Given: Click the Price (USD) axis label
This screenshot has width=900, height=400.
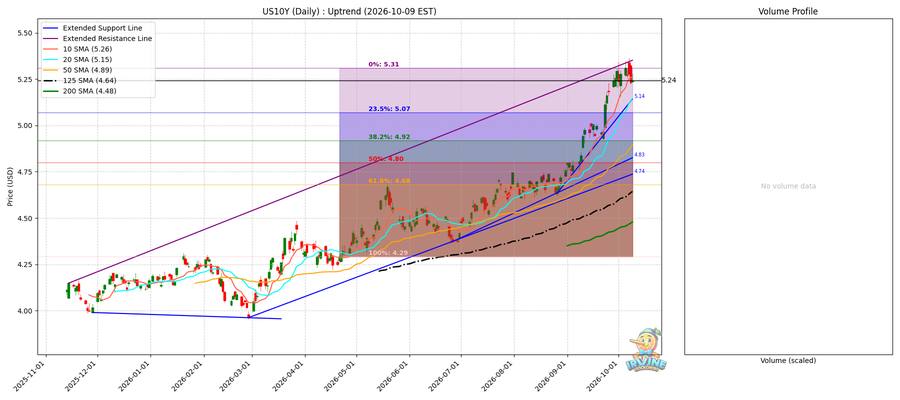Looking at the screenshot, I should coord(10,186).
